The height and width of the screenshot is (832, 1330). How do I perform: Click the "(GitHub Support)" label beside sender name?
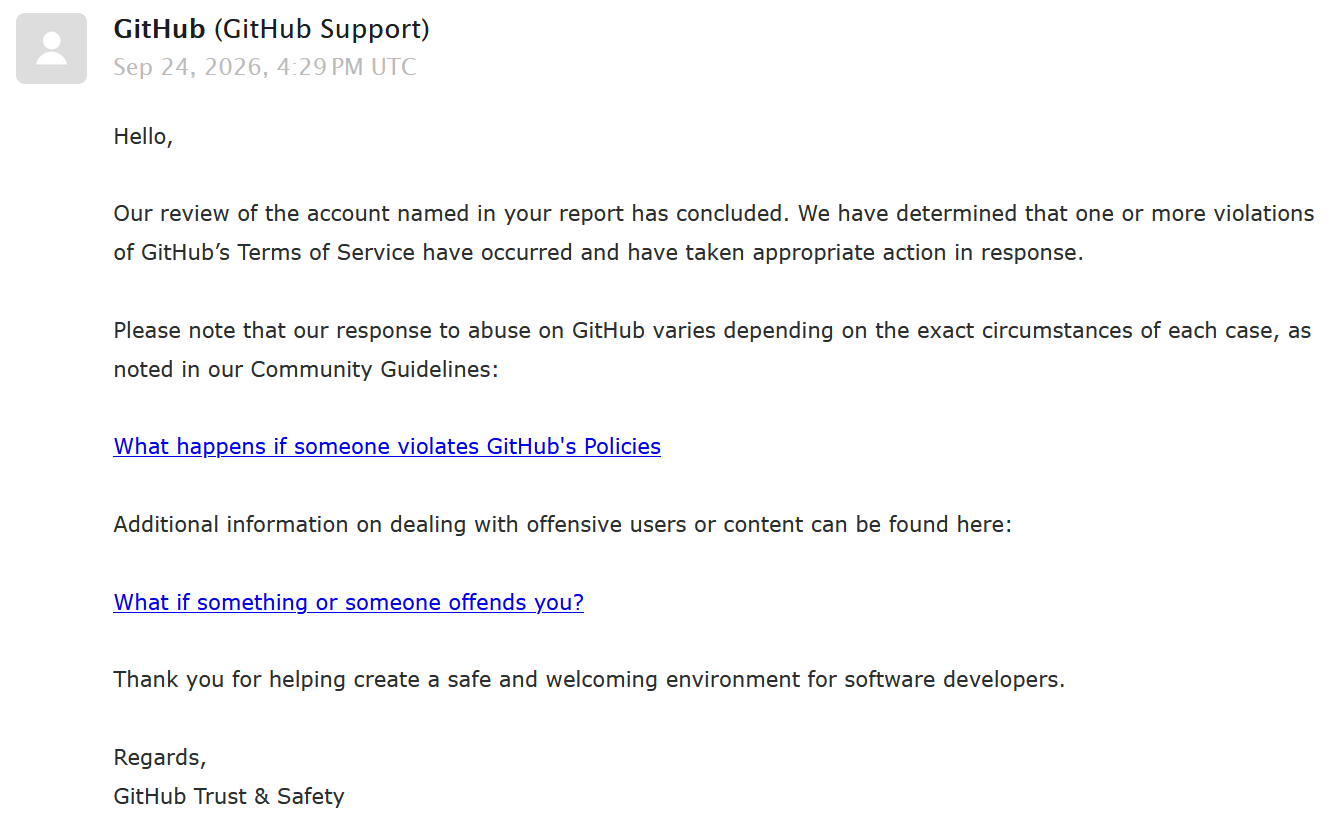point(322,29)
